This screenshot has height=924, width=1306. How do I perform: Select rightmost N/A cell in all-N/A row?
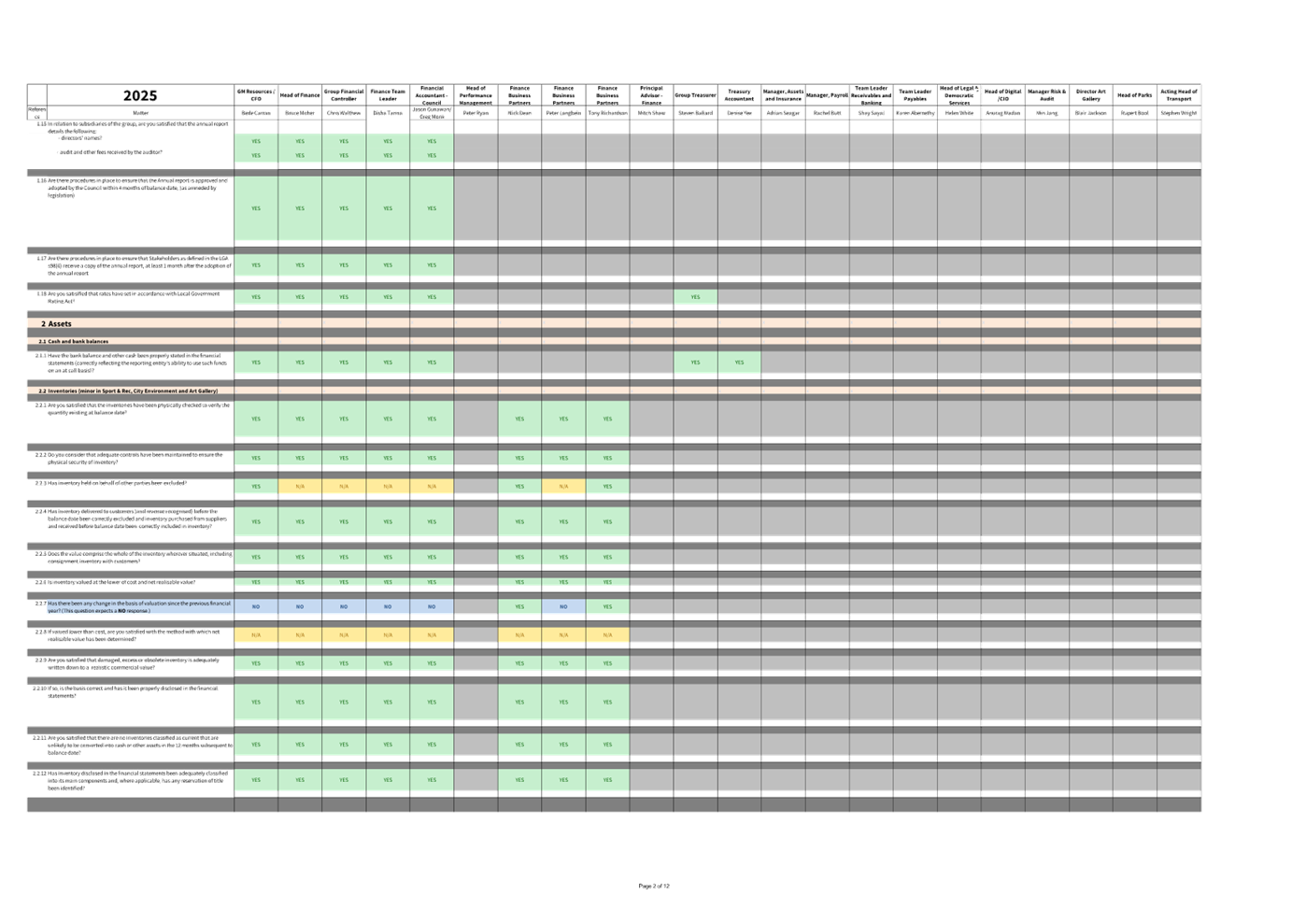tap(607, 635)
